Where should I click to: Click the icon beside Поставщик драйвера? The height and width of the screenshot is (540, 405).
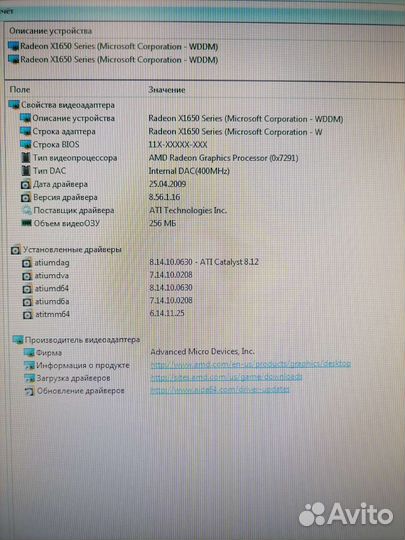tap(26, 210)
